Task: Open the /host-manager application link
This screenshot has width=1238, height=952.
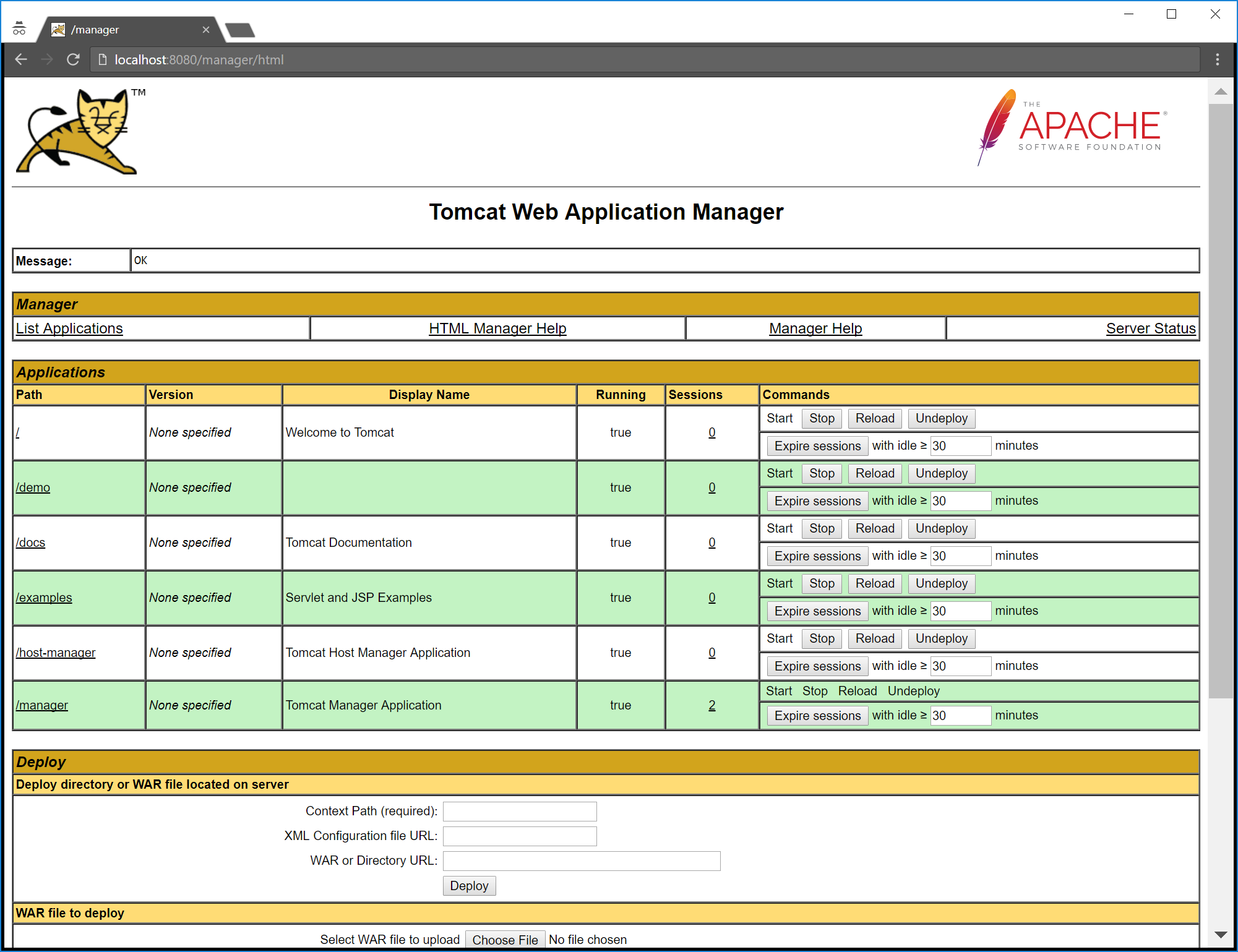Action: (56, 652)
